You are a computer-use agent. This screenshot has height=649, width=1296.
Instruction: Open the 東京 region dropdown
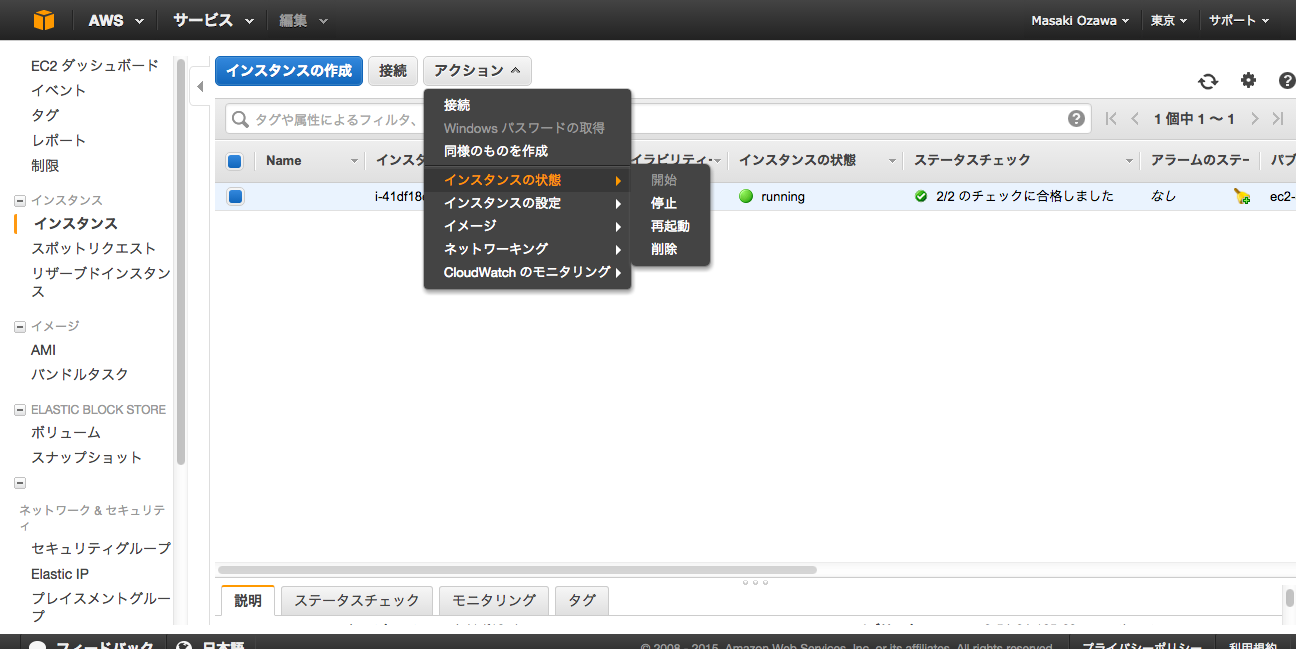coord(1168,20)
